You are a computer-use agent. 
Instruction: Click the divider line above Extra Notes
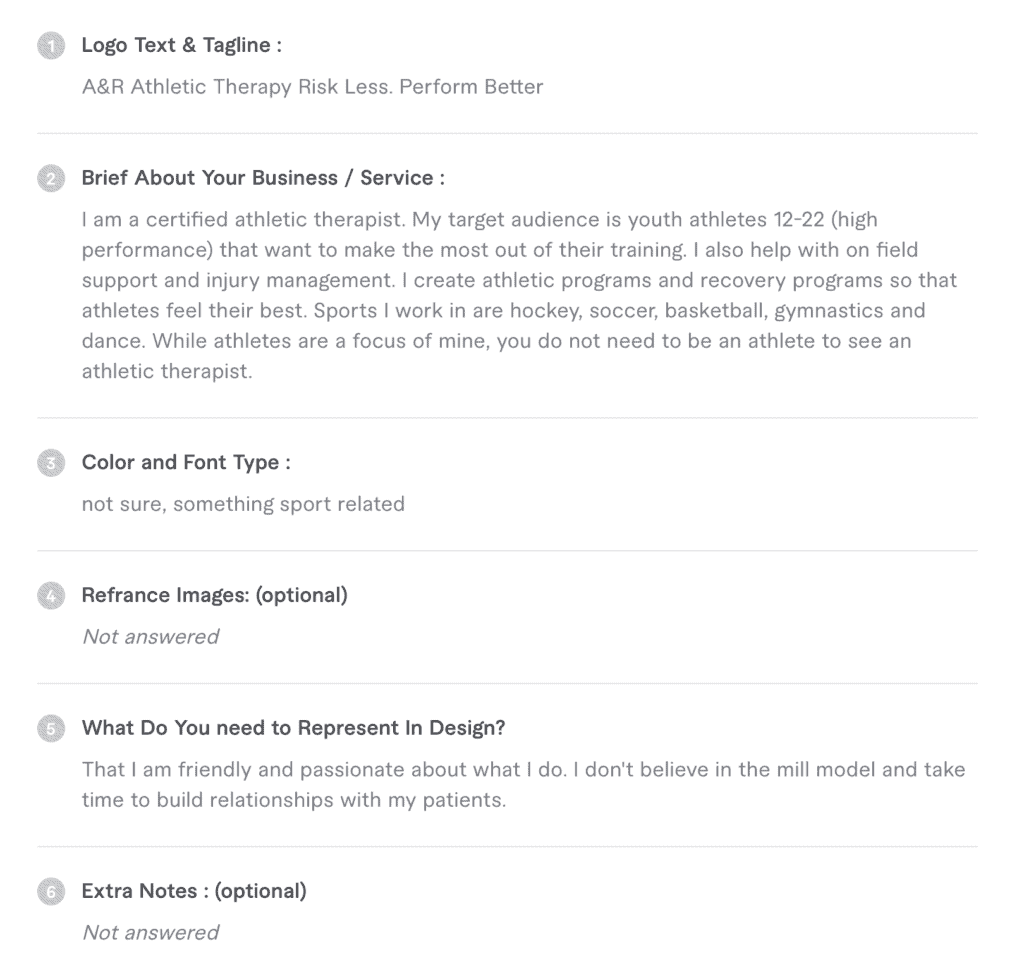pos(507,847)
